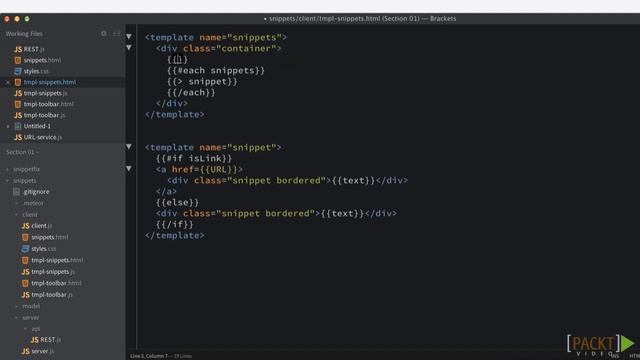
Task: Select tmpl-toolbar.html in Working Files
Action: [49, 104]
